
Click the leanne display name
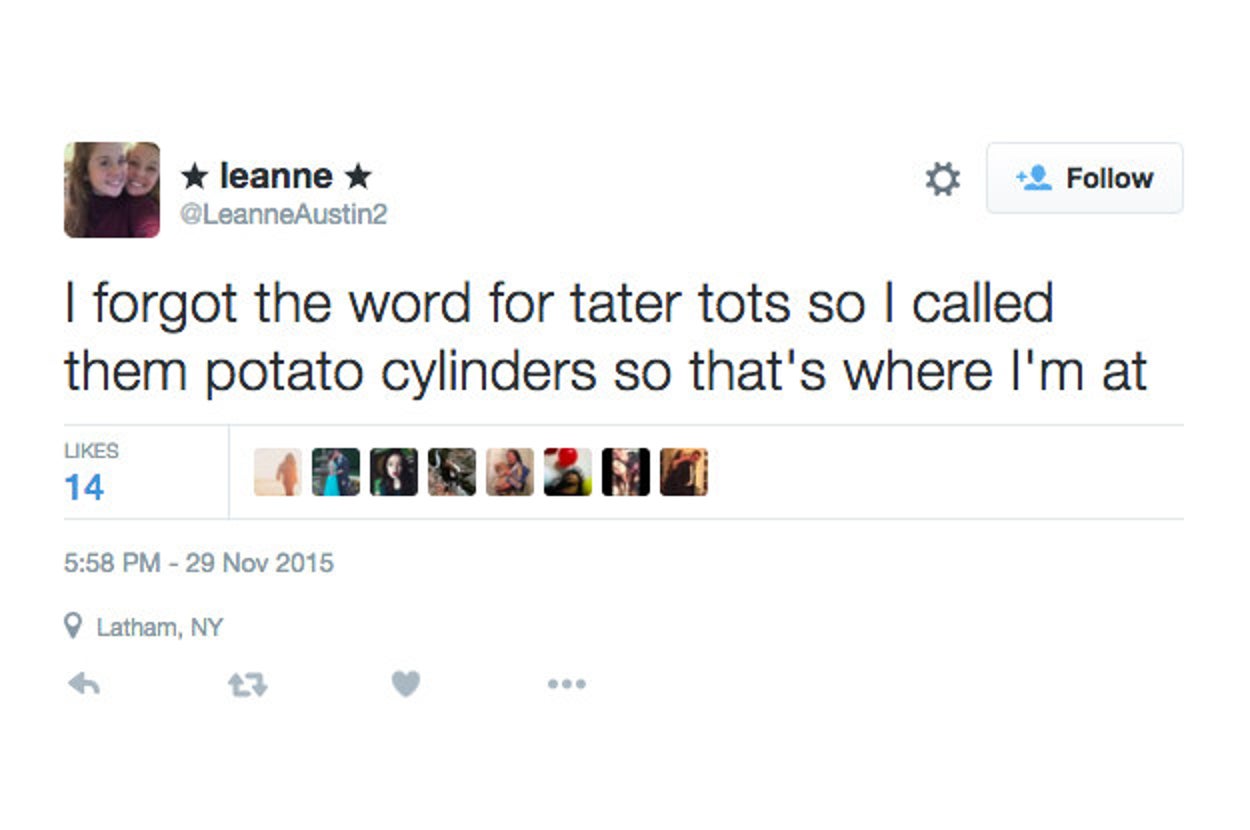click(276, 176)
